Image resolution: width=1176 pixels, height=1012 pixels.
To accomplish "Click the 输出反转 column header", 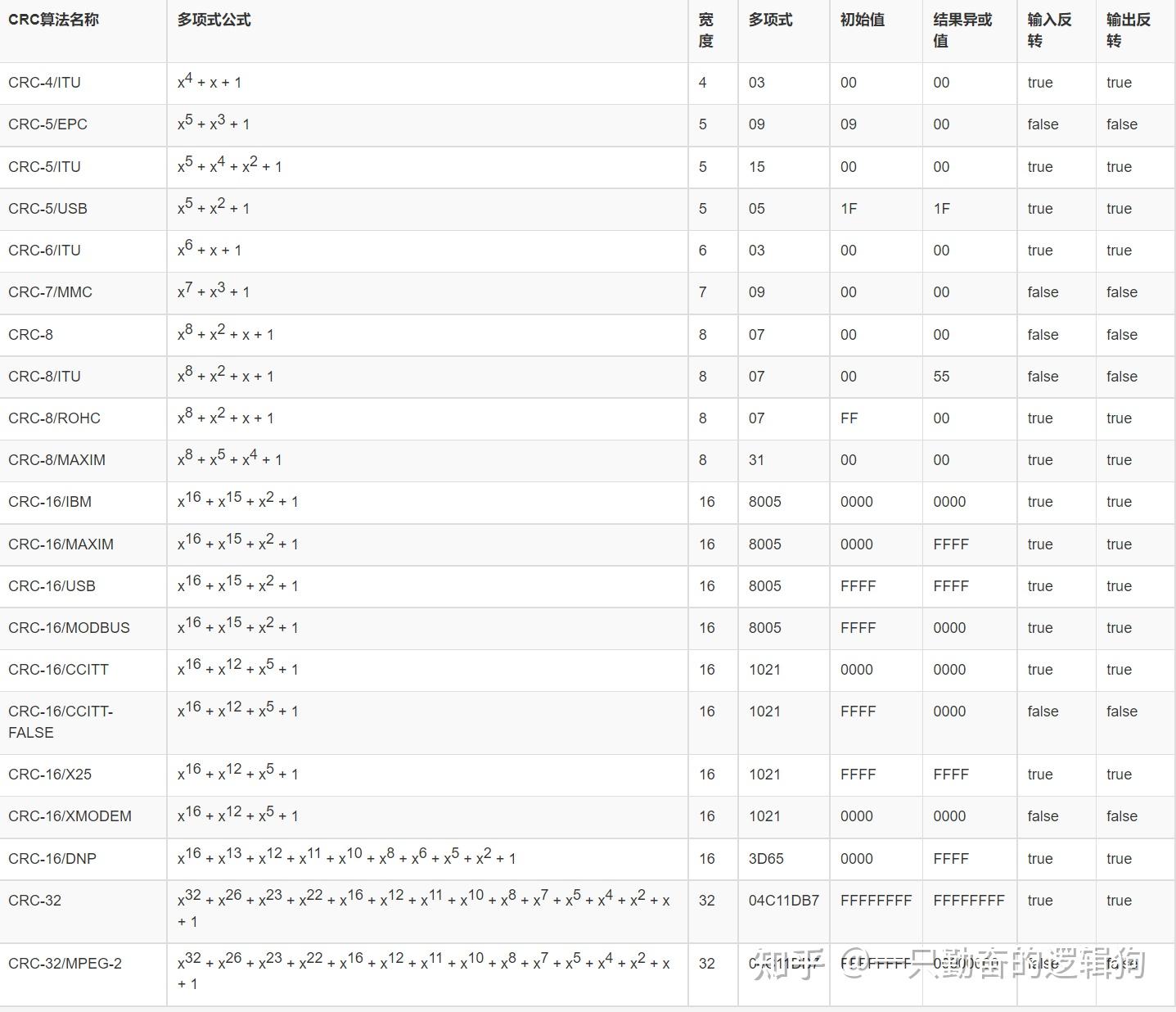I will point(1128,30).
